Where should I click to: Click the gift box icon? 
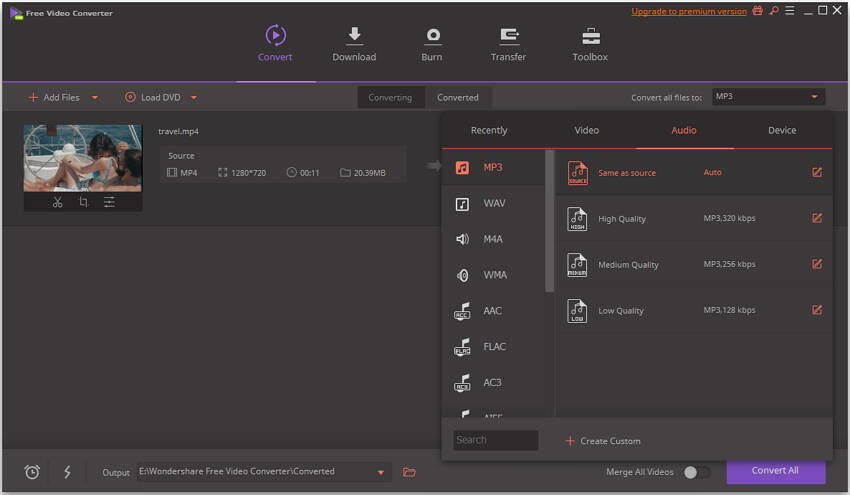pos(757,10)
